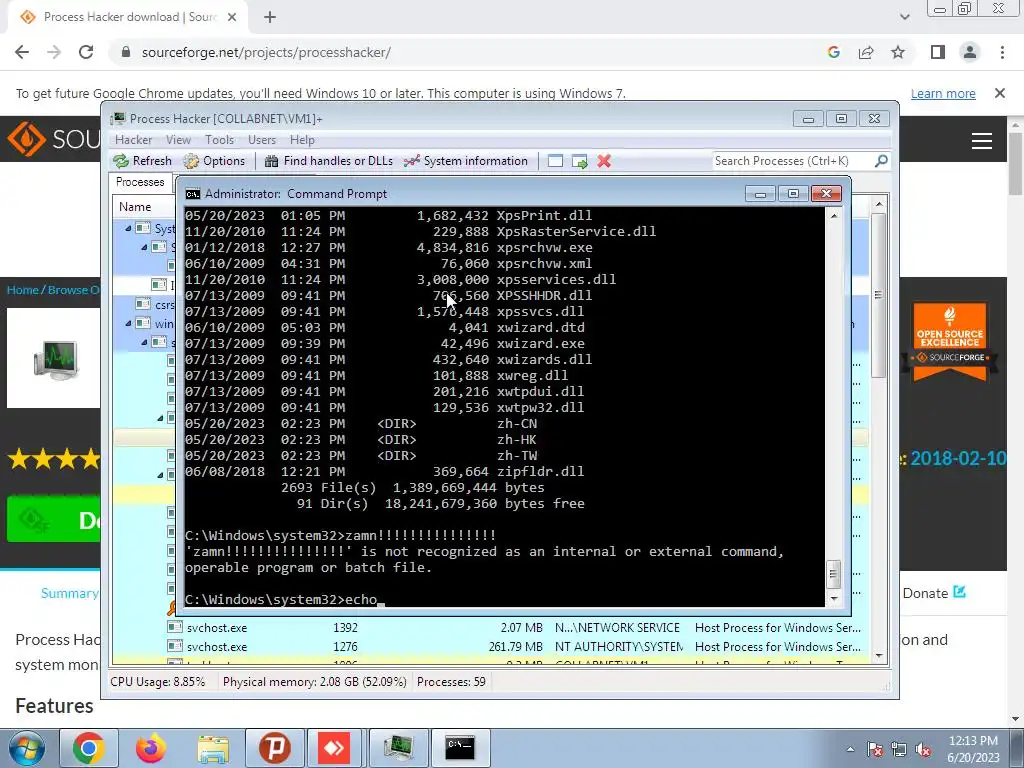This screenshot has width=1024, height=768.
Task: Open Options in Process Hacker toolbar
Action: point(214,161)
